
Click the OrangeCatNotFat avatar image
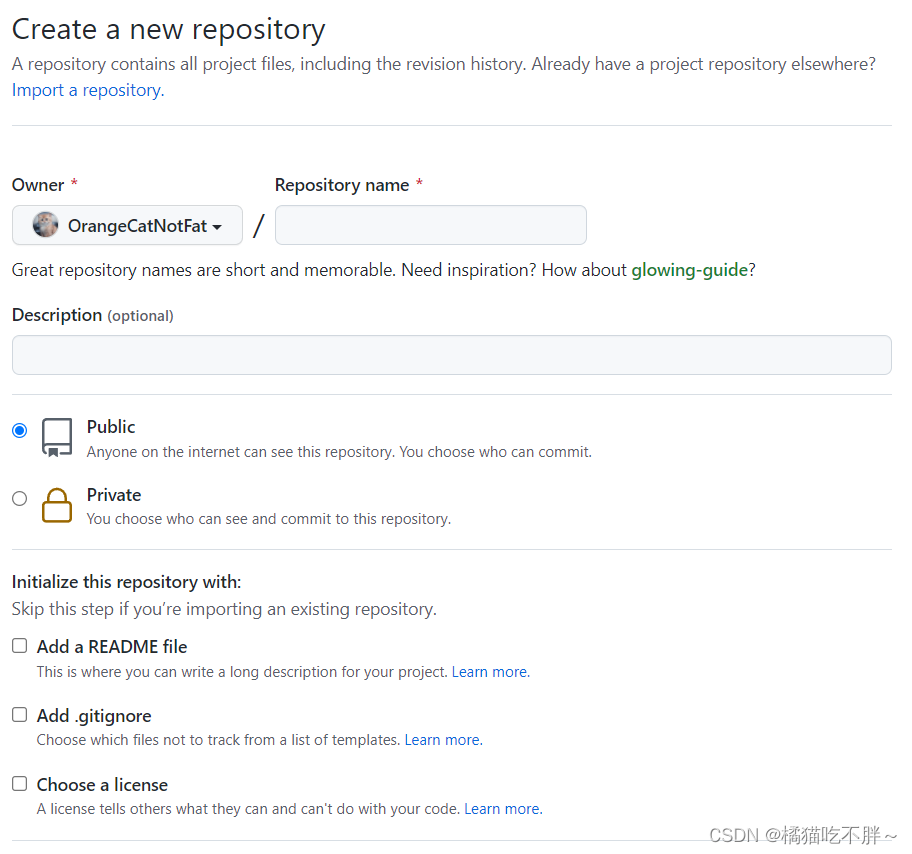tap(45, 225)
